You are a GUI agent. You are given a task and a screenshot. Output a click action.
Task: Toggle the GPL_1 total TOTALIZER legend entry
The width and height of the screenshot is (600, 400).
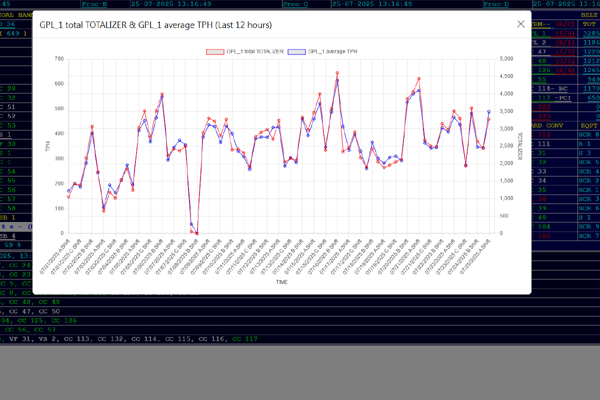[245, 52]
